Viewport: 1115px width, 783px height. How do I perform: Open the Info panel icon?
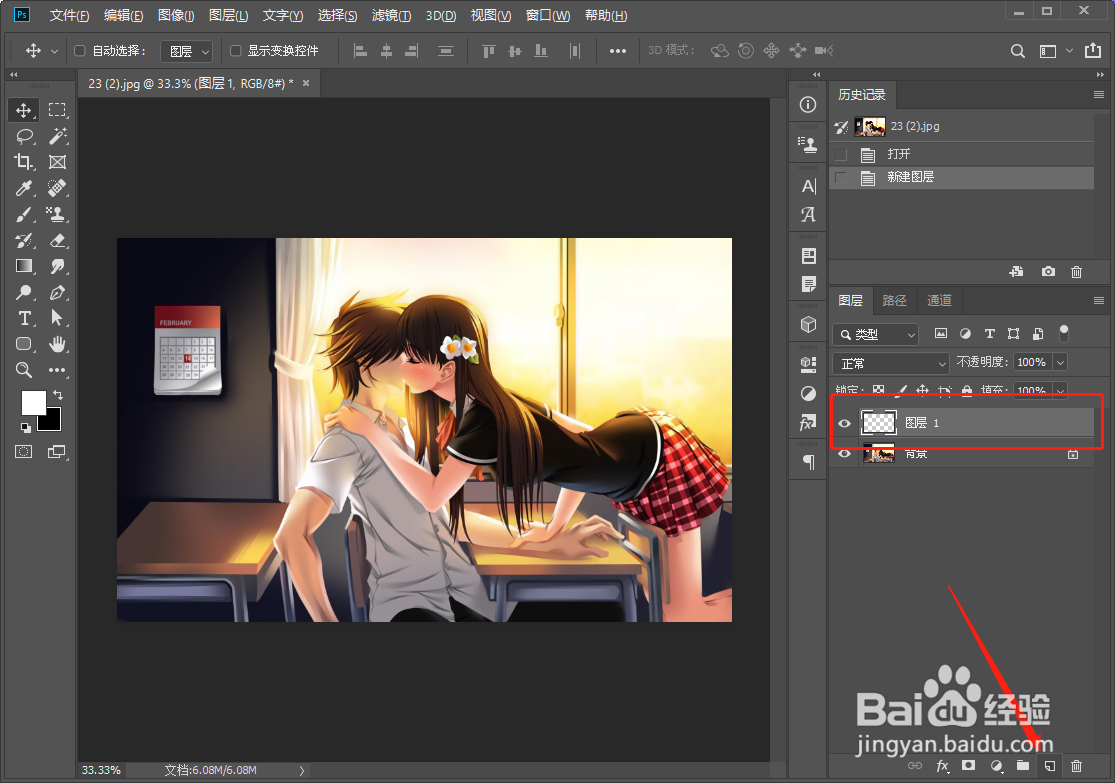(x=808, y=105)
